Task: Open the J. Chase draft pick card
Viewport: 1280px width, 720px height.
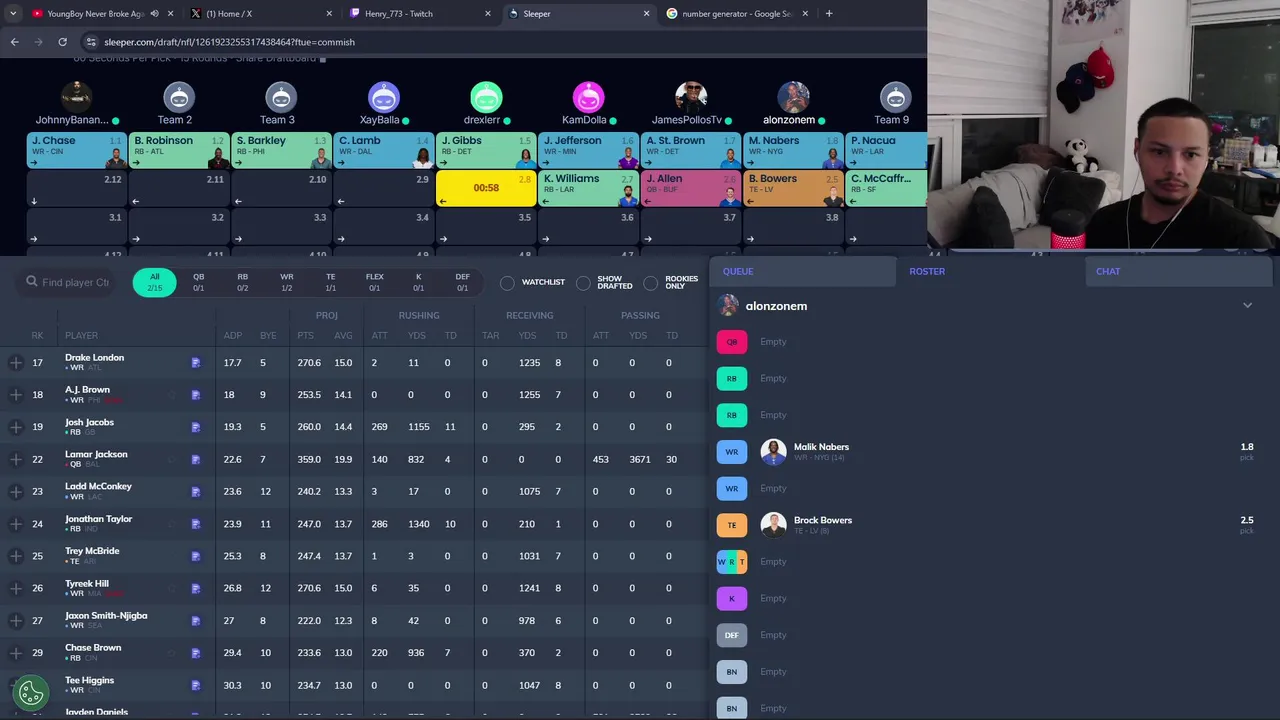Action: click(77, 150)
